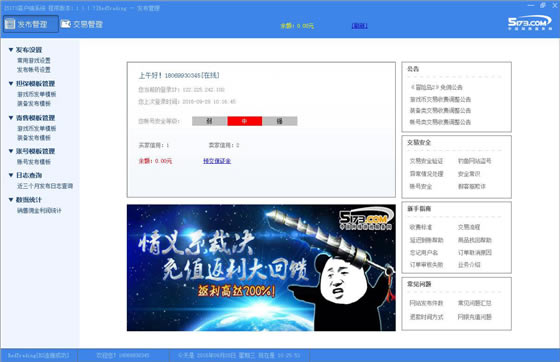Open the 安全常识 link
This screenshot has height=362, width=560.
469,174
